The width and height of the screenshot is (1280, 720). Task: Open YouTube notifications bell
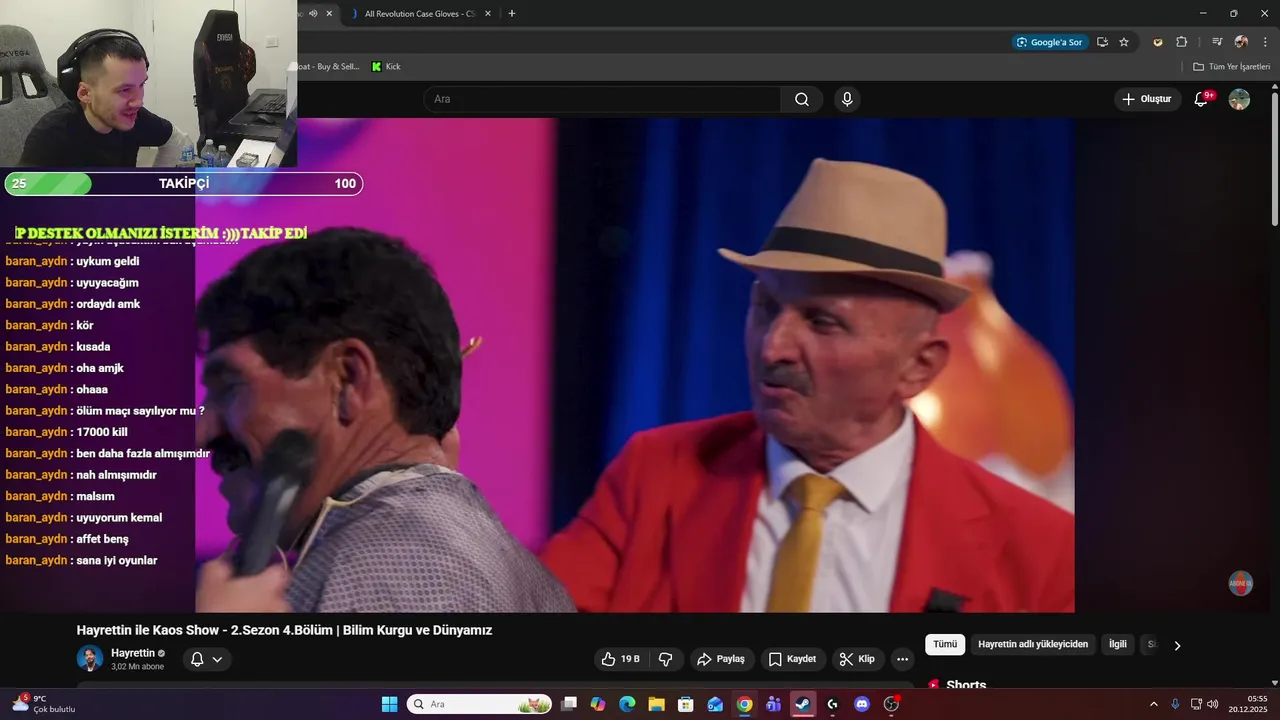[1202, 99]
